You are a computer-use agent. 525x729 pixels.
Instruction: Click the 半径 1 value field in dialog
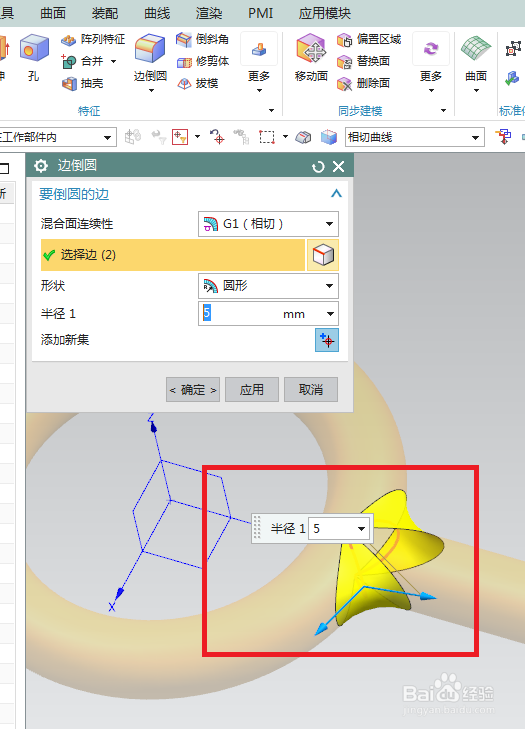[x=239, y=313]
